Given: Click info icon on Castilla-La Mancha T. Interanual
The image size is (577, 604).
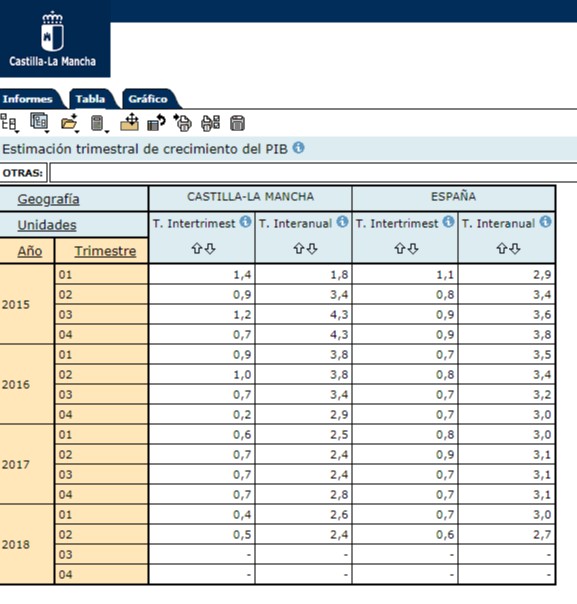Looking at the screenshot, I should point(342,222).
